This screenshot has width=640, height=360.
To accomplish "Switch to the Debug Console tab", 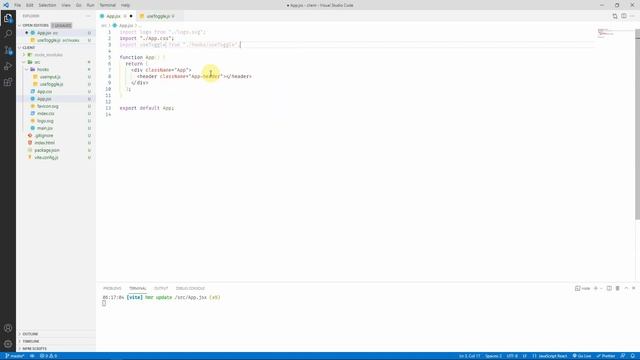I will click(190, 288).
